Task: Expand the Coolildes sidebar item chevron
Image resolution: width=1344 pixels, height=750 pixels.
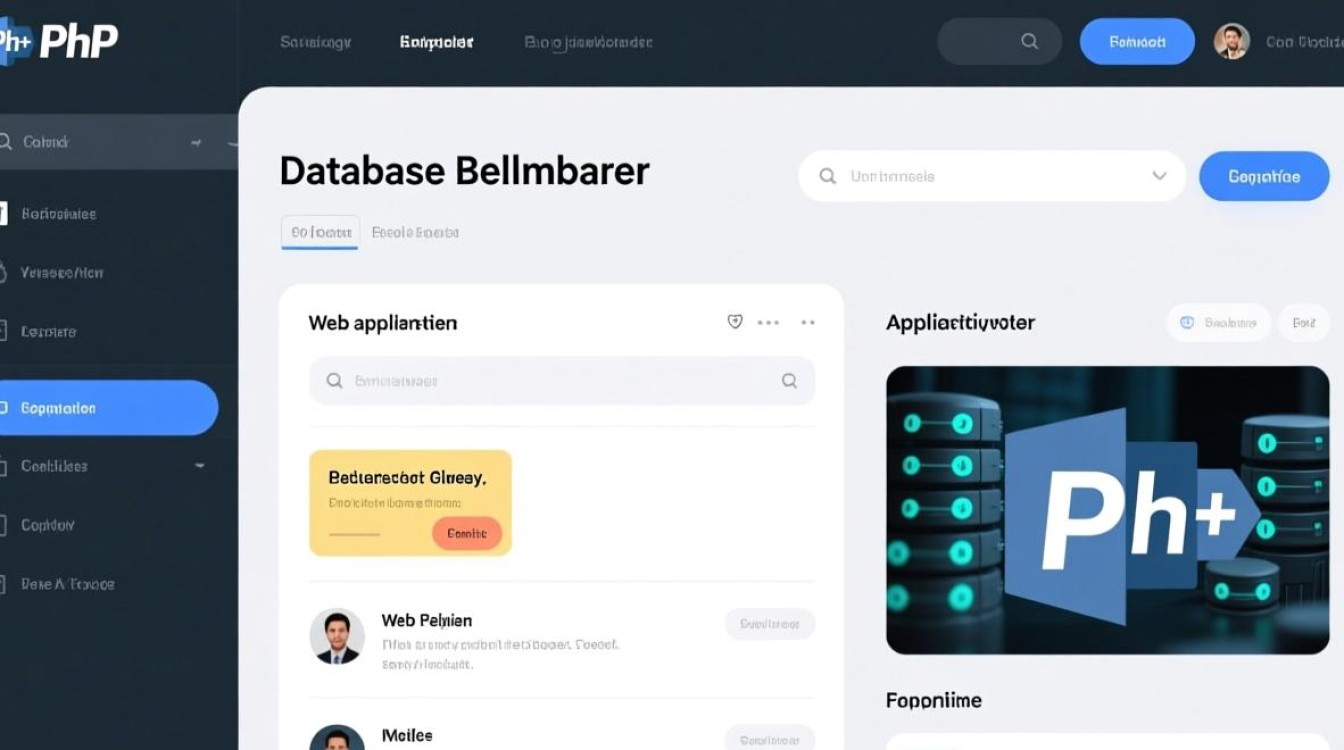Action: point(199,466)
